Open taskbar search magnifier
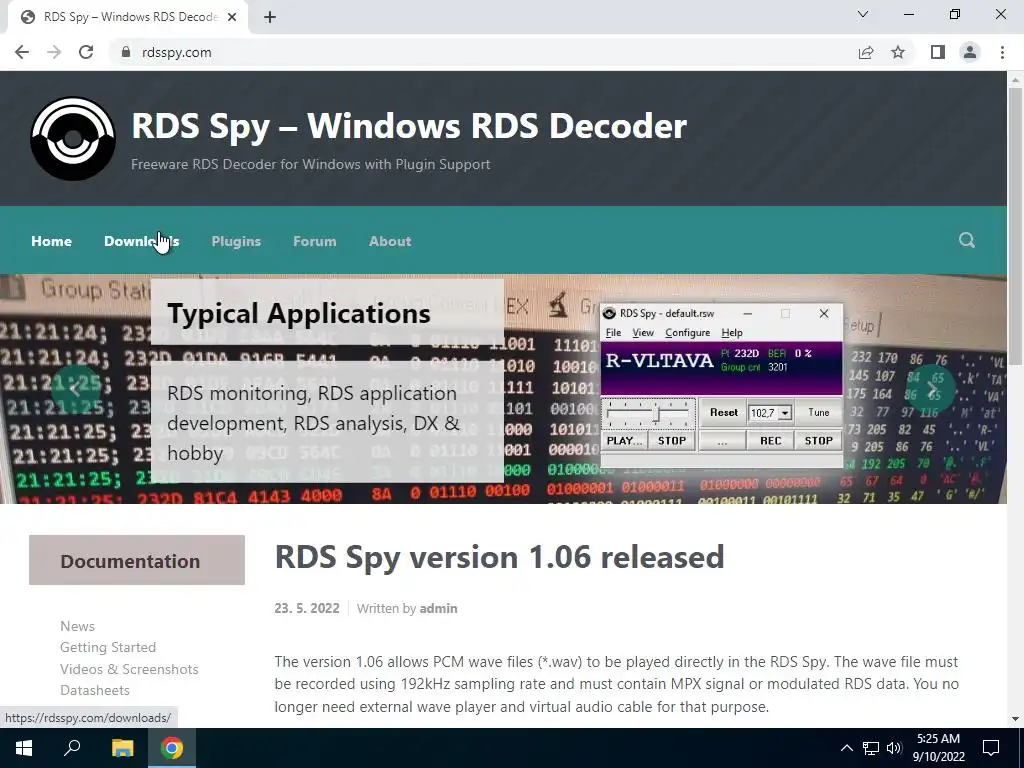The height and width of the screenshot is (768, 1024). 72,748
